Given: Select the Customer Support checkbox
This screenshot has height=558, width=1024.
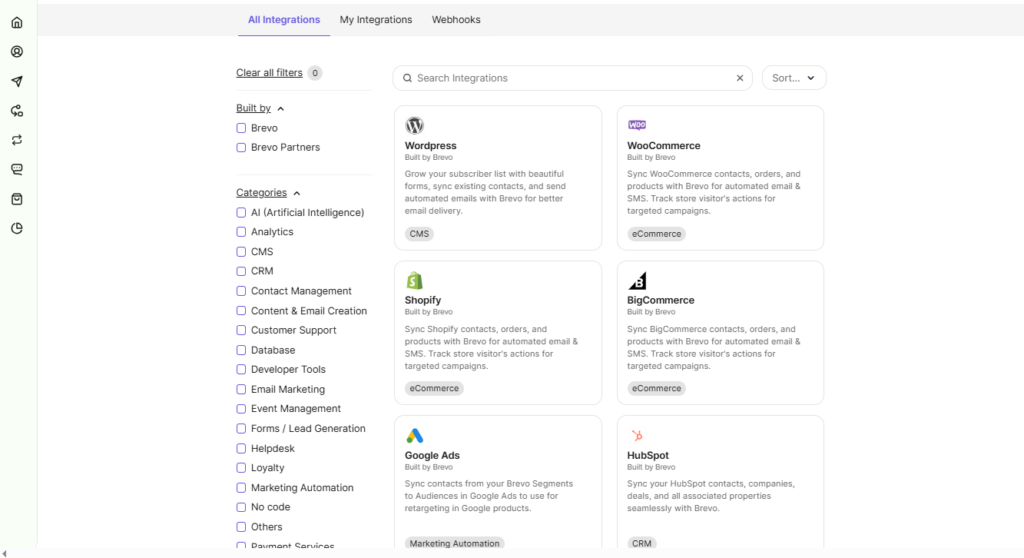Looking at the screenshot, I should [241, 330].
